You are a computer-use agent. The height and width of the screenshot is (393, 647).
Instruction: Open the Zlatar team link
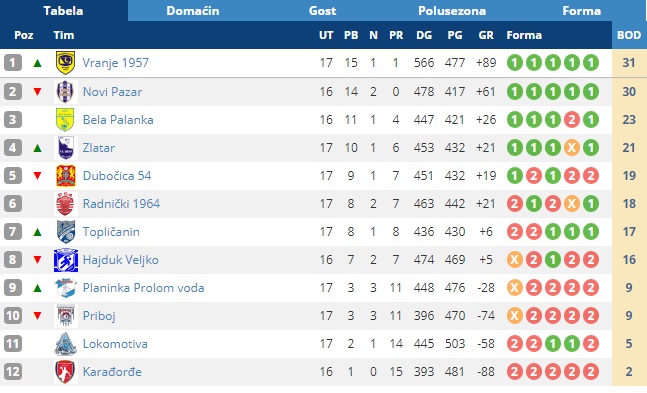[x=99, y=148]
